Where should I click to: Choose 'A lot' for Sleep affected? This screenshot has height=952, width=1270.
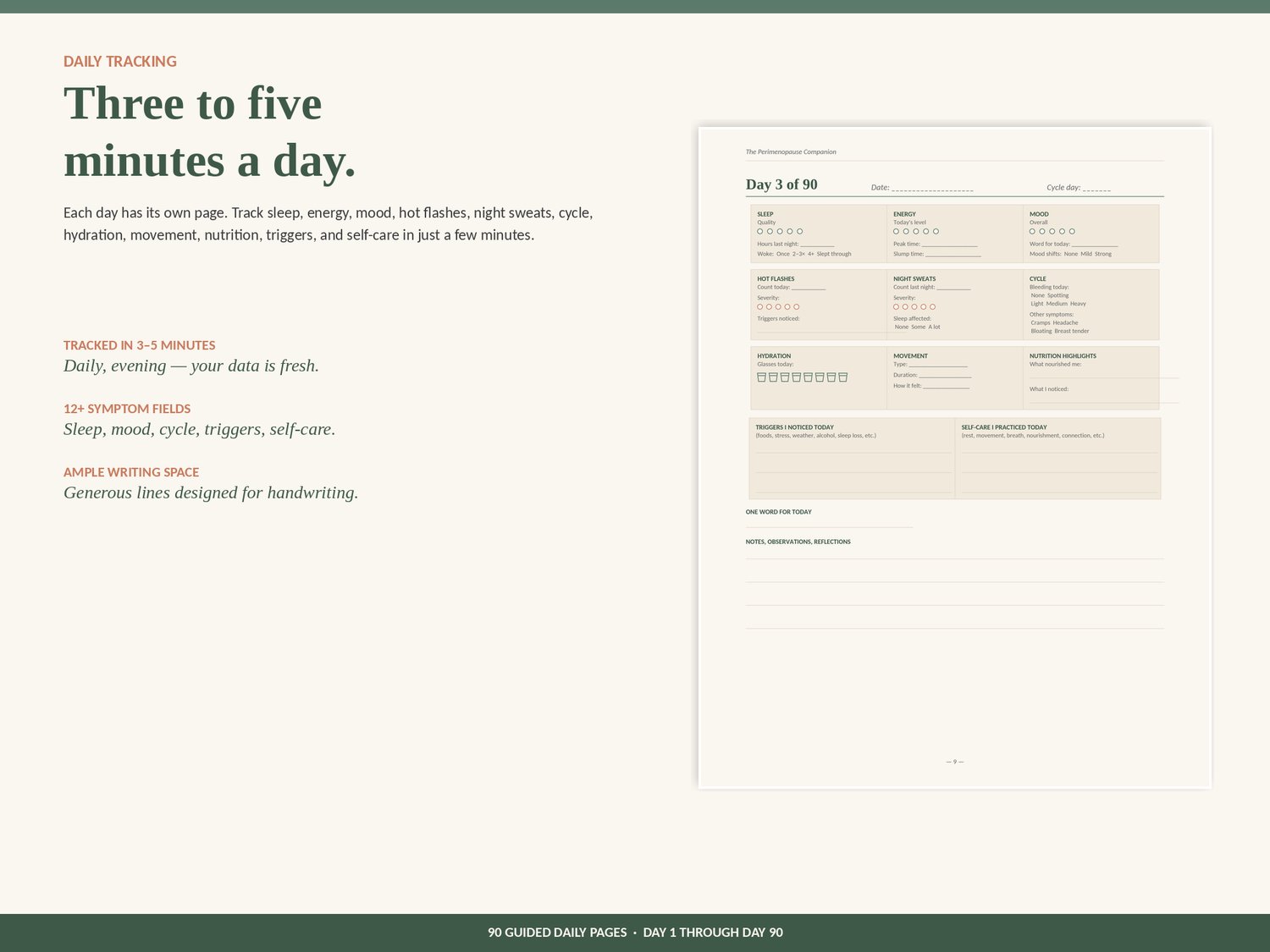click(934, 327)
